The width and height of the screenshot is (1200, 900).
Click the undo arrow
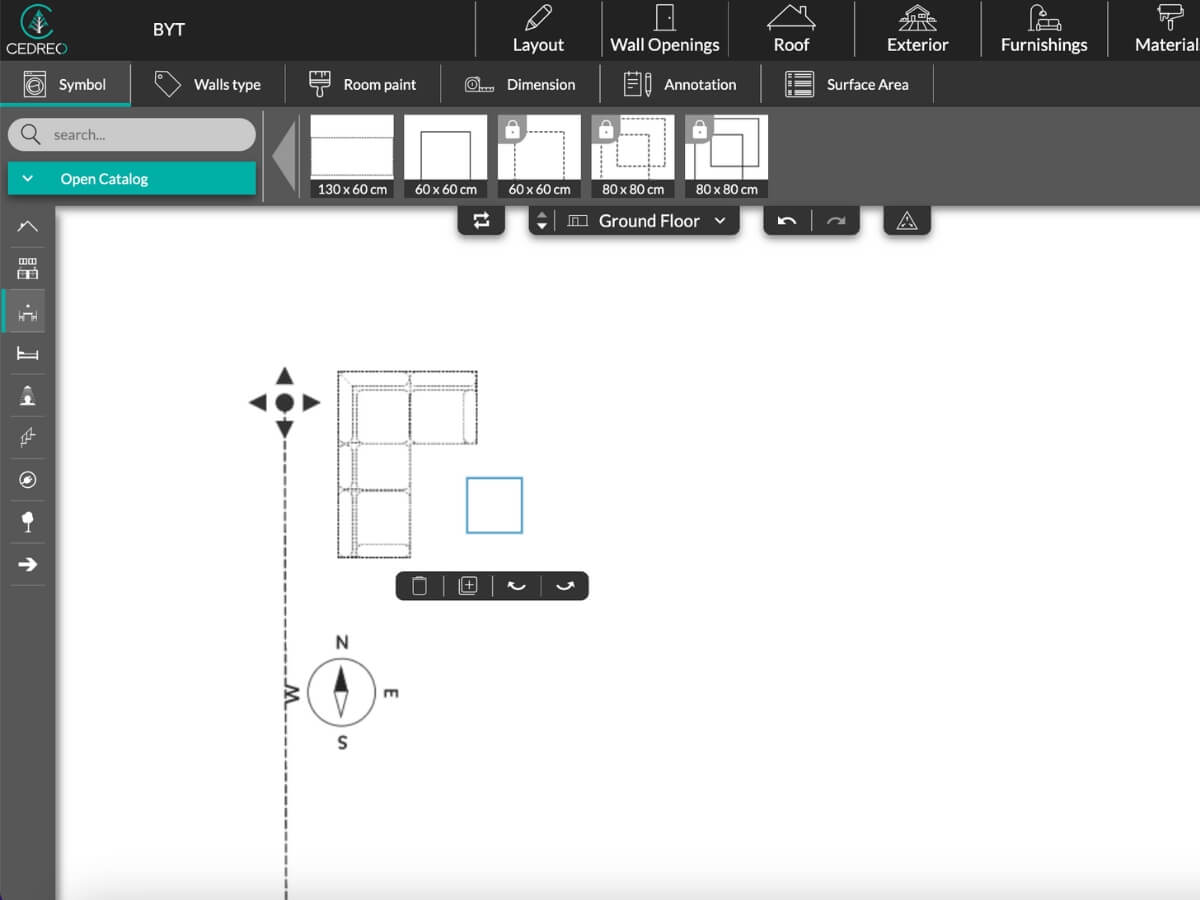(787, 221)
